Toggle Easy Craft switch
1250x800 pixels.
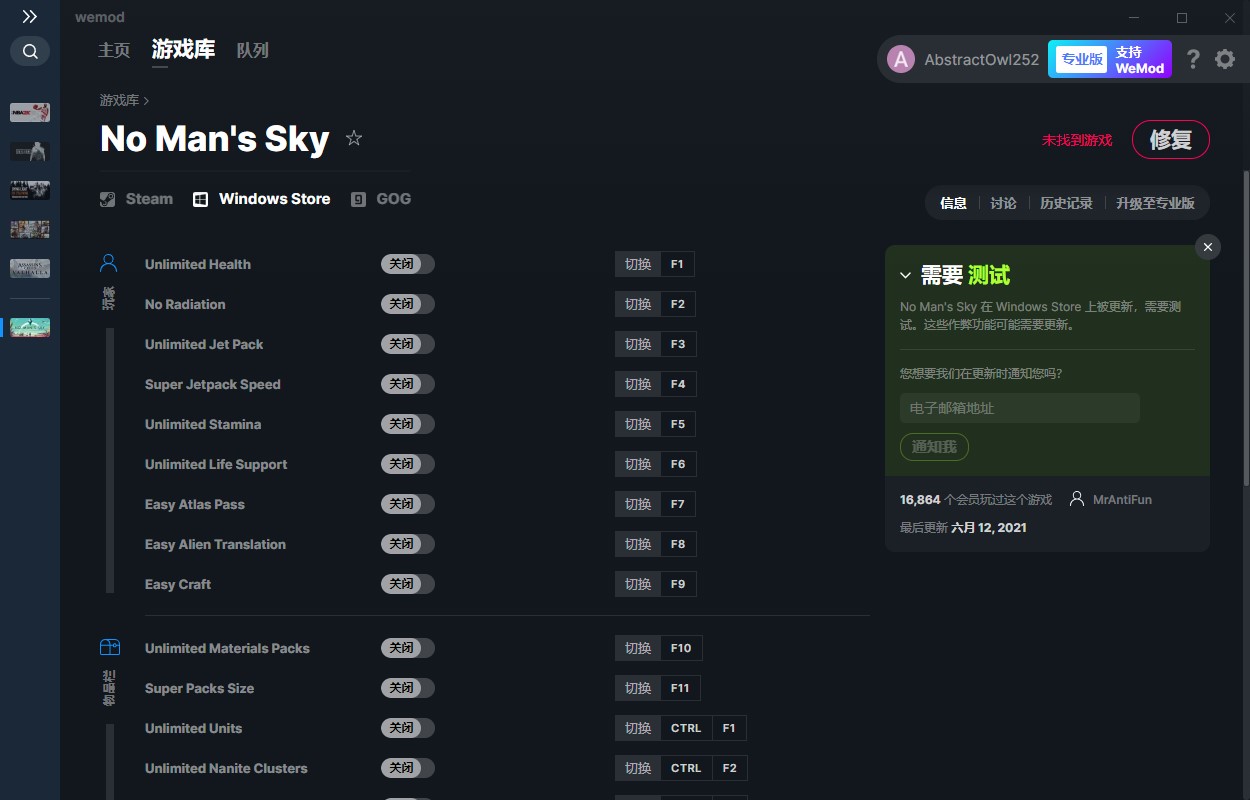click(408, 584)
